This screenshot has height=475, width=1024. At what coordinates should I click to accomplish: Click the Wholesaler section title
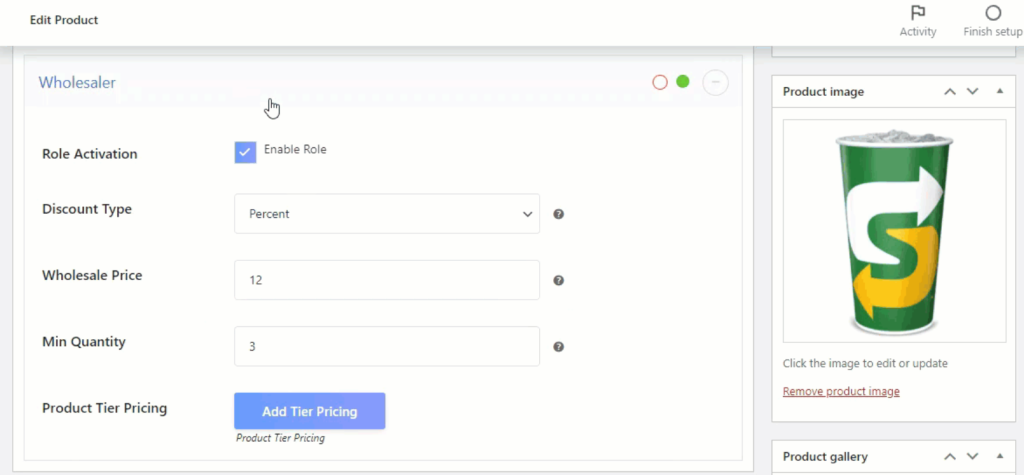click(77, 82)
